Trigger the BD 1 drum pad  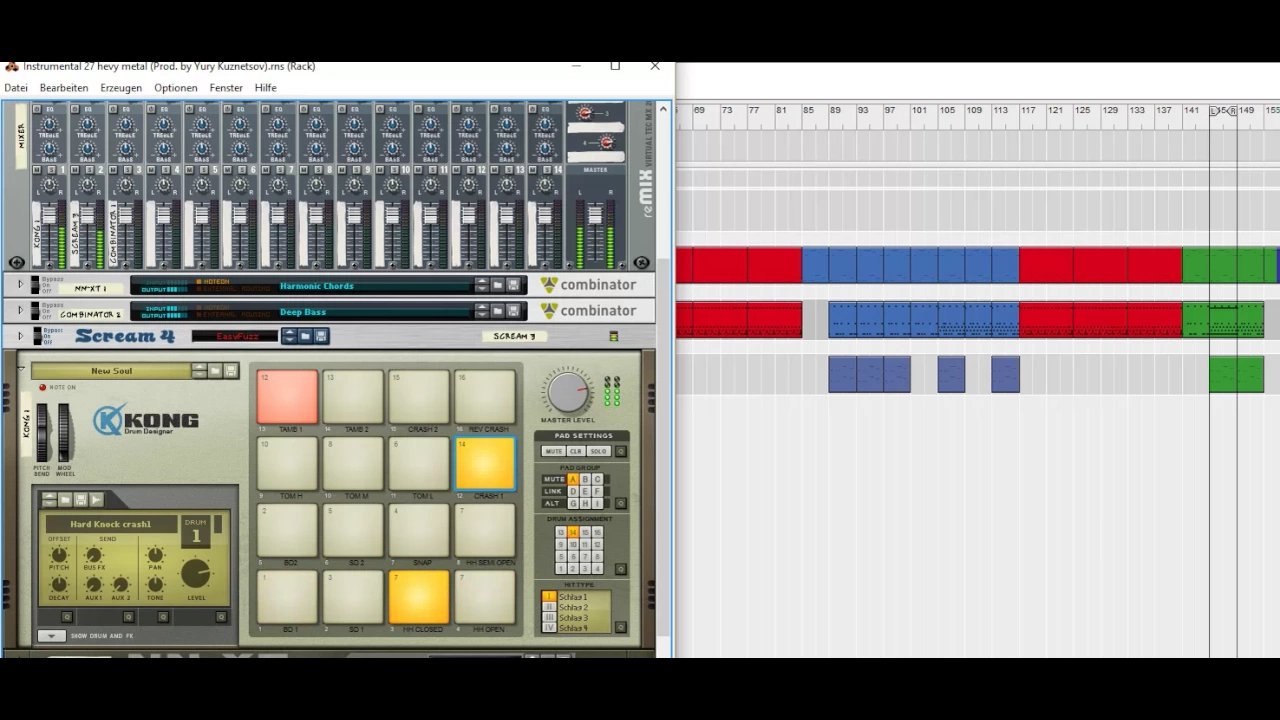287,597
